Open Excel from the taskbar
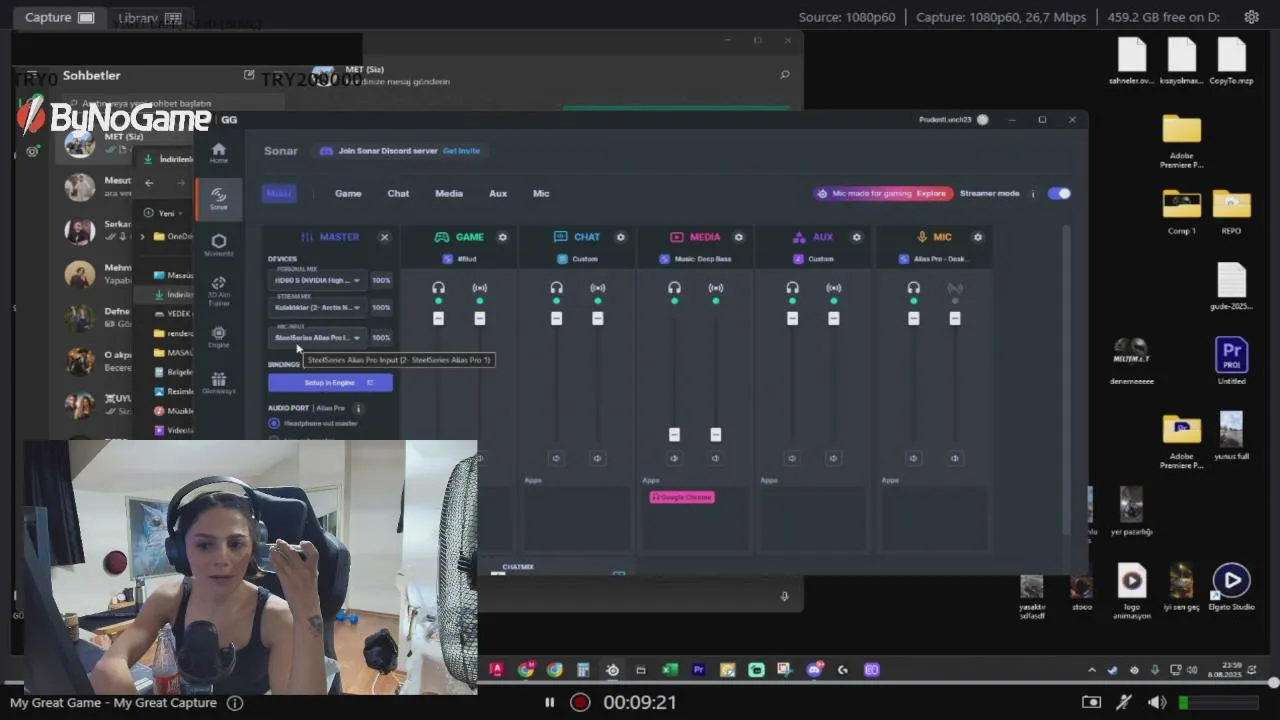This screenshot has width=1280, height=720. tap(670, 670)
